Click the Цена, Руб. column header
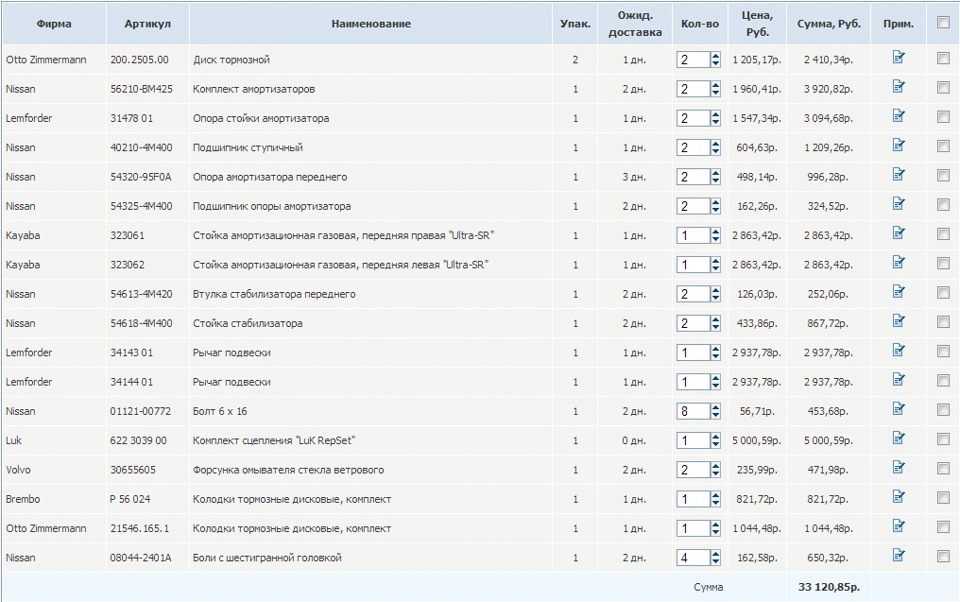960x602 pixels. click(757, 24)
